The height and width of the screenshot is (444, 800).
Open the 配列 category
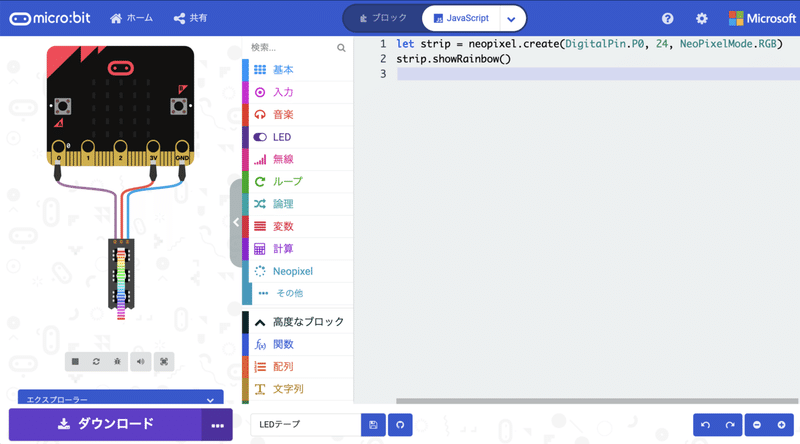point(298,367)
